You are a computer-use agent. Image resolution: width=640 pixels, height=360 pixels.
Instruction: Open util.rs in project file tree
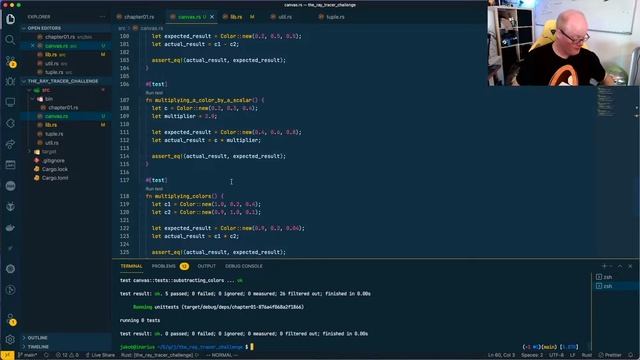click(65, 143)
